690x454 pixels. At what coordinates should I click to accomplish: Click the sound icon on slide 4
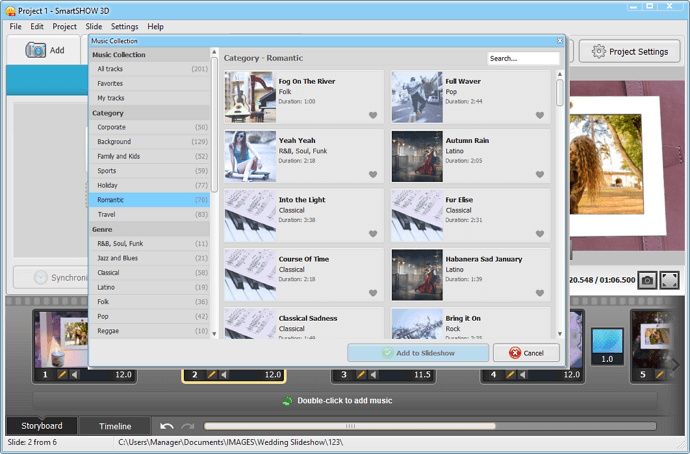[523, 375]
